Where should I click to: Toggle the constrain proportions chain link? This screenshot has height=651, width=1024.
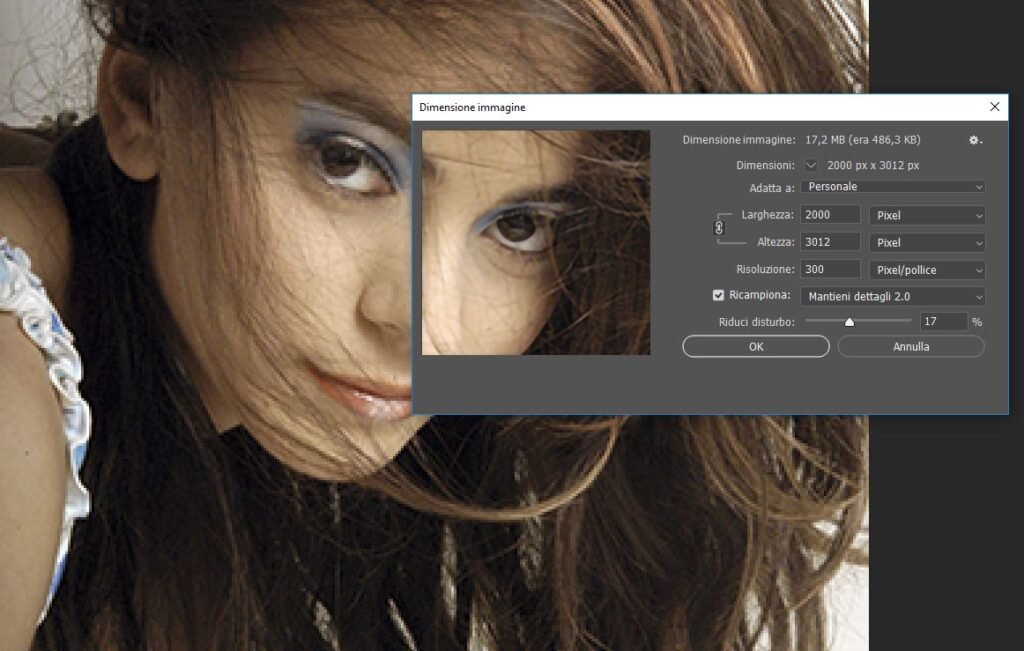pos(718,228)
